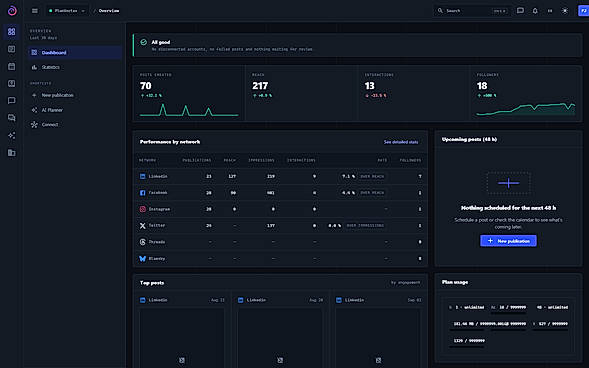Open the media frame icon below calendar
The image size is (589, 368).
(12, 83)
